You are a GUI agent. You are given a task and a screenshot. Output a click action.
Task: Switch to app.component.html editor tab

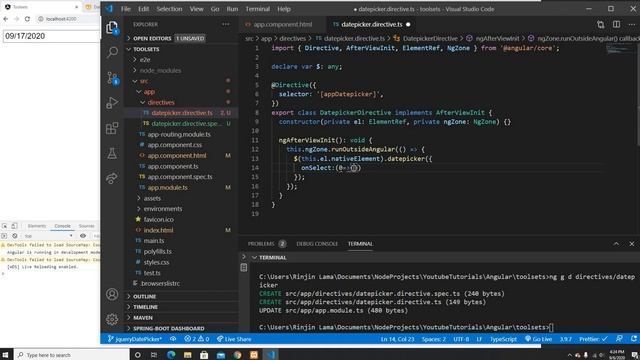pos(282,24)
